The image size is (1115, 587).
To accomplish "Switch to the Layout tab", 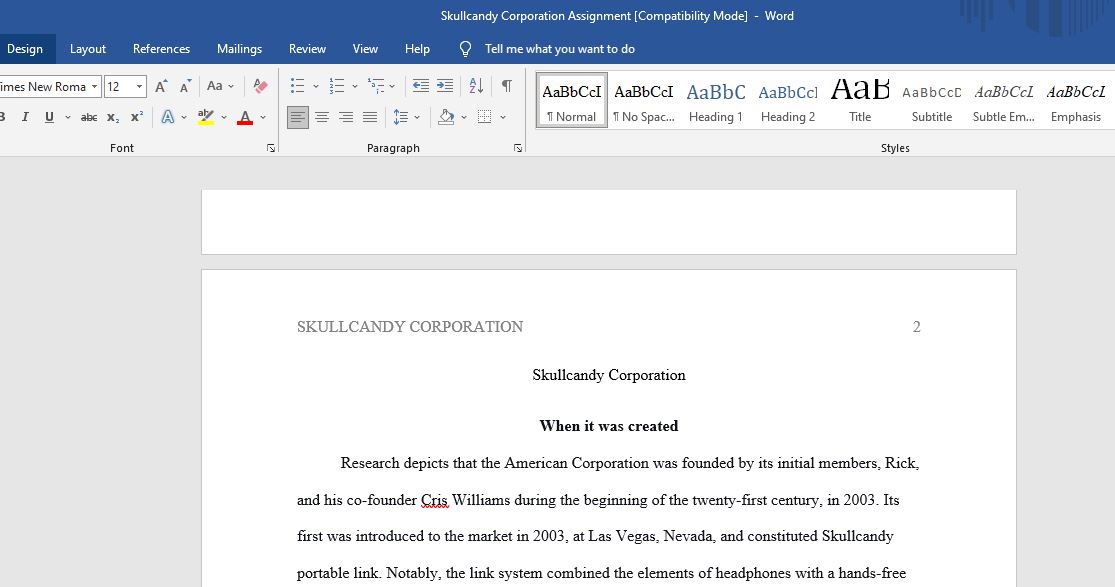I will coord(87,48).
